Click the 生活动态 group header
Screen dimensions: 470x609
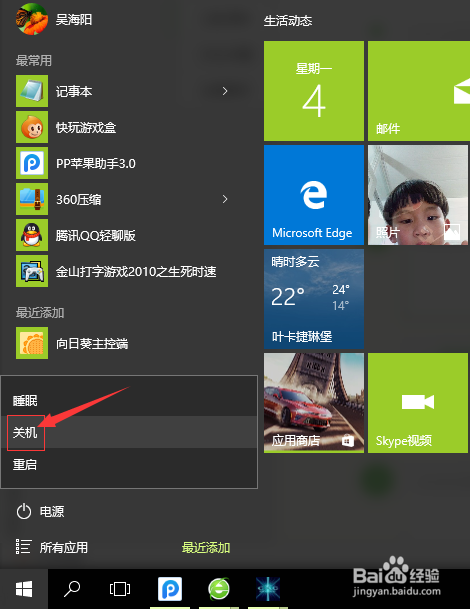click(288, 21)
